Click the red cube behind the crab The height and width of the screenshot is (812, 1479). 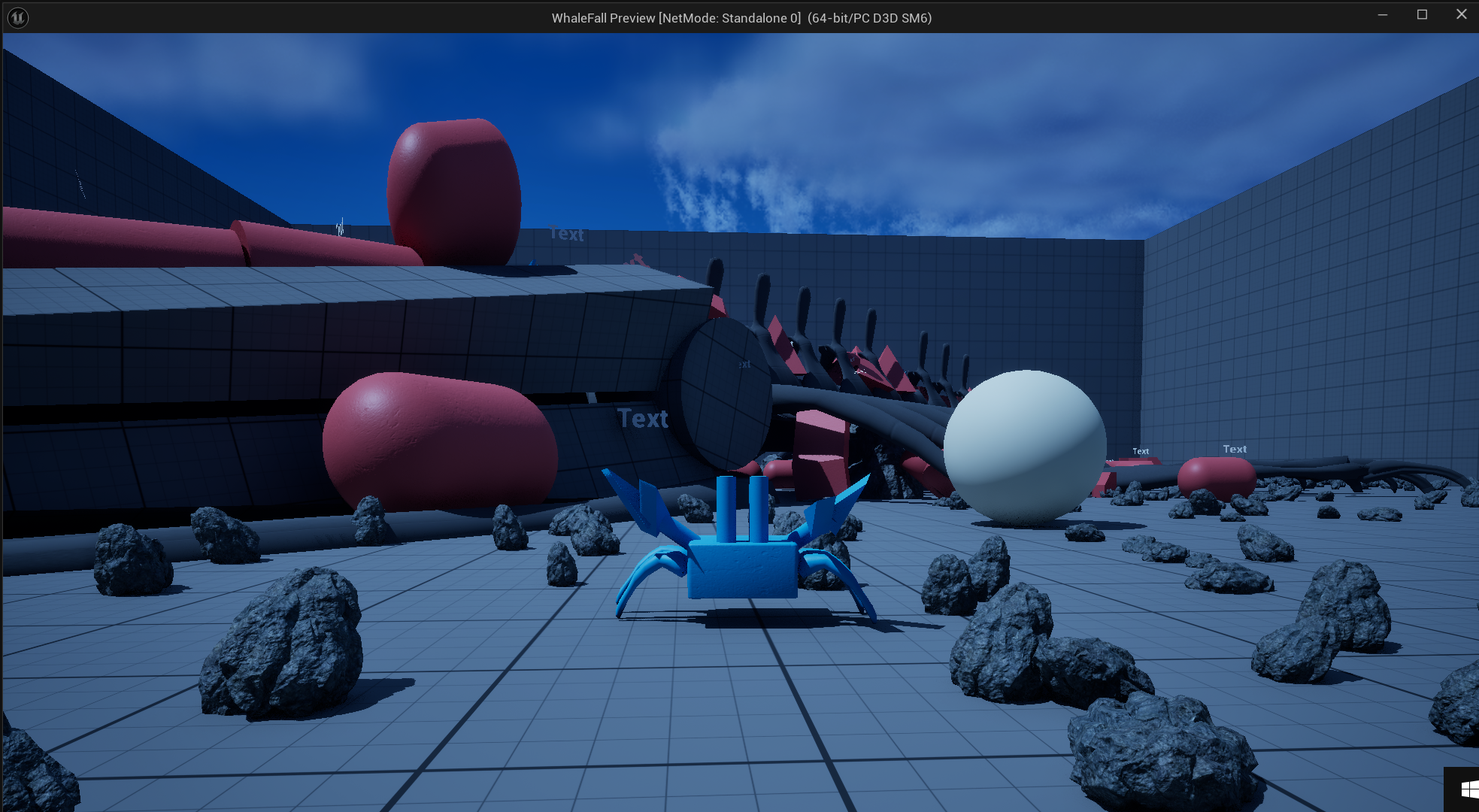(x=821, y=451)
